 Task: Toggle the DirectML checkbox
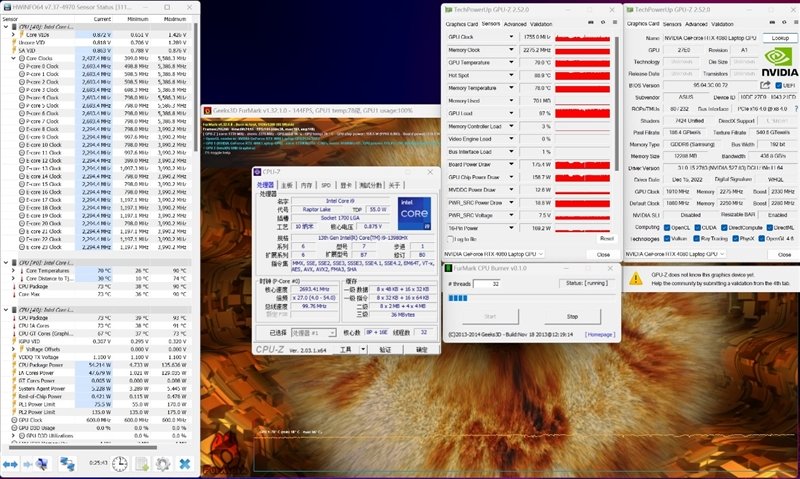(769, 228)
